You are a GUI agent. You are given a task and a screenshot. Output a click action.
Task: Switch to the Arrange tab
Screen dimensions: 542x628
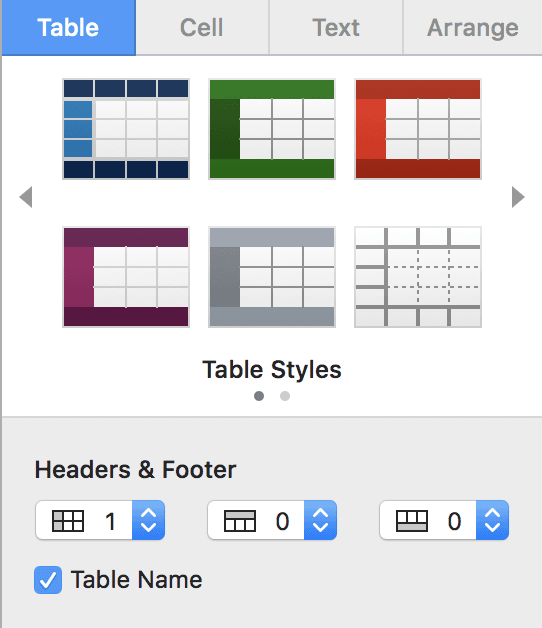click(x=473, y=27)
